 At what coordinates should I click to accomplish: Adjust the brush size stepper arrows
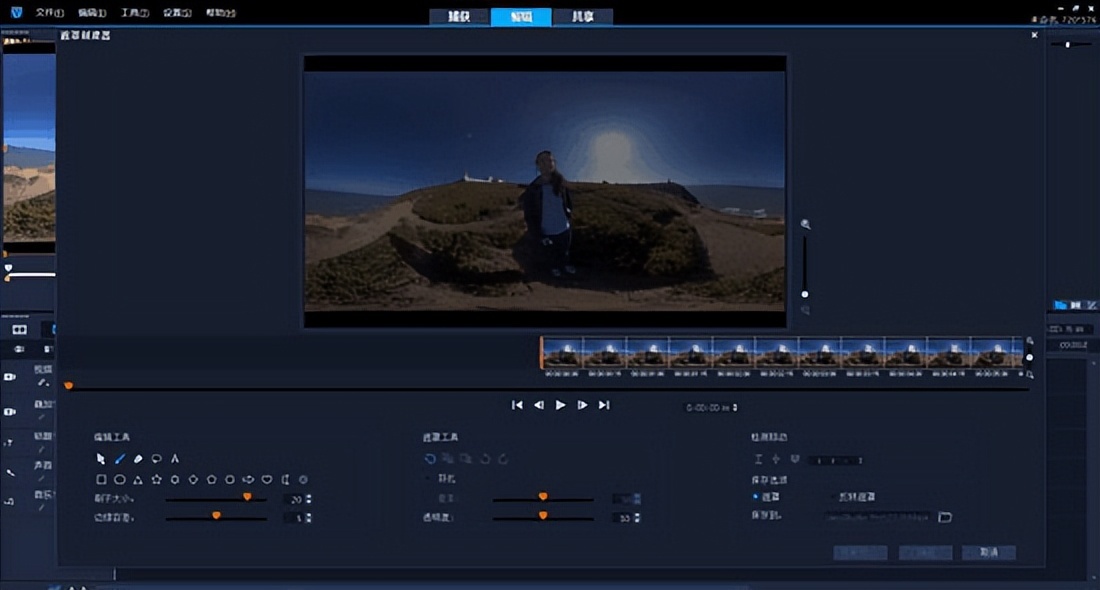[x=309, y=499]
